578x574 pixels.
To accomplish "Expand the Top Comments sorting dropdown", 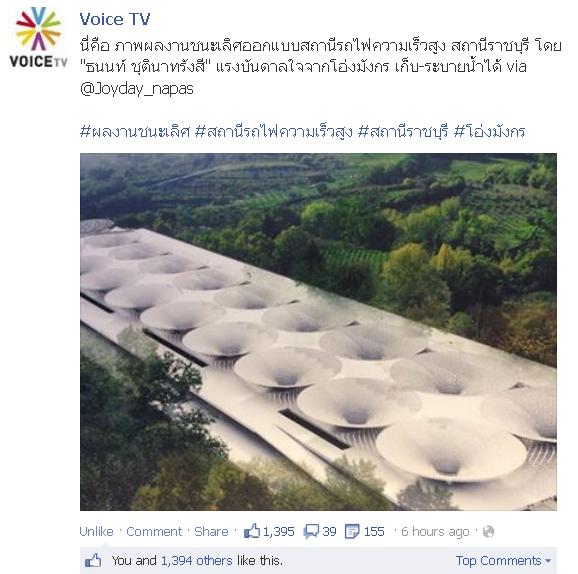I will (x=503, y=561).
